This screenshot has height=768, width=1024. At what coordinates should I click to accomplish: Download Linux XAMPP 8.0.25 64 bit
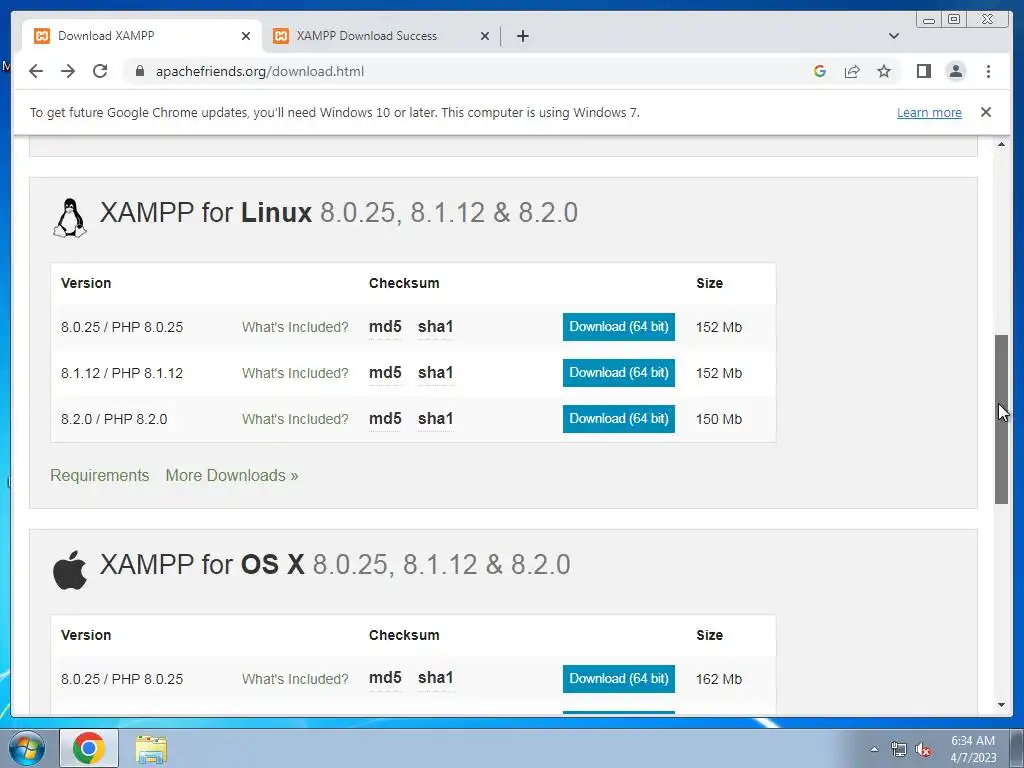click(618, 327)
